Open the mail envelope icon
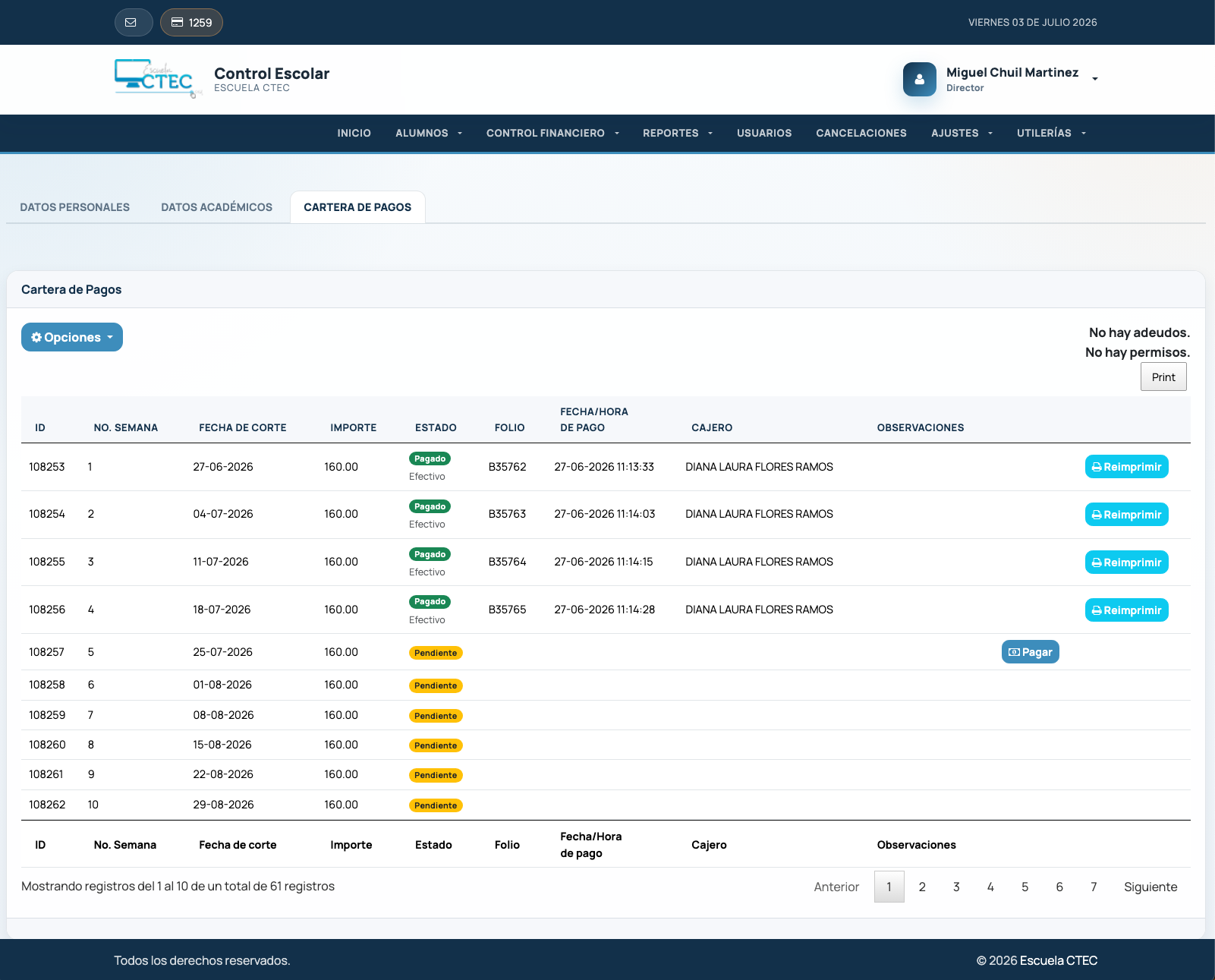The height and width of the screenshot is (980, 1215). (x=134, y=23)
